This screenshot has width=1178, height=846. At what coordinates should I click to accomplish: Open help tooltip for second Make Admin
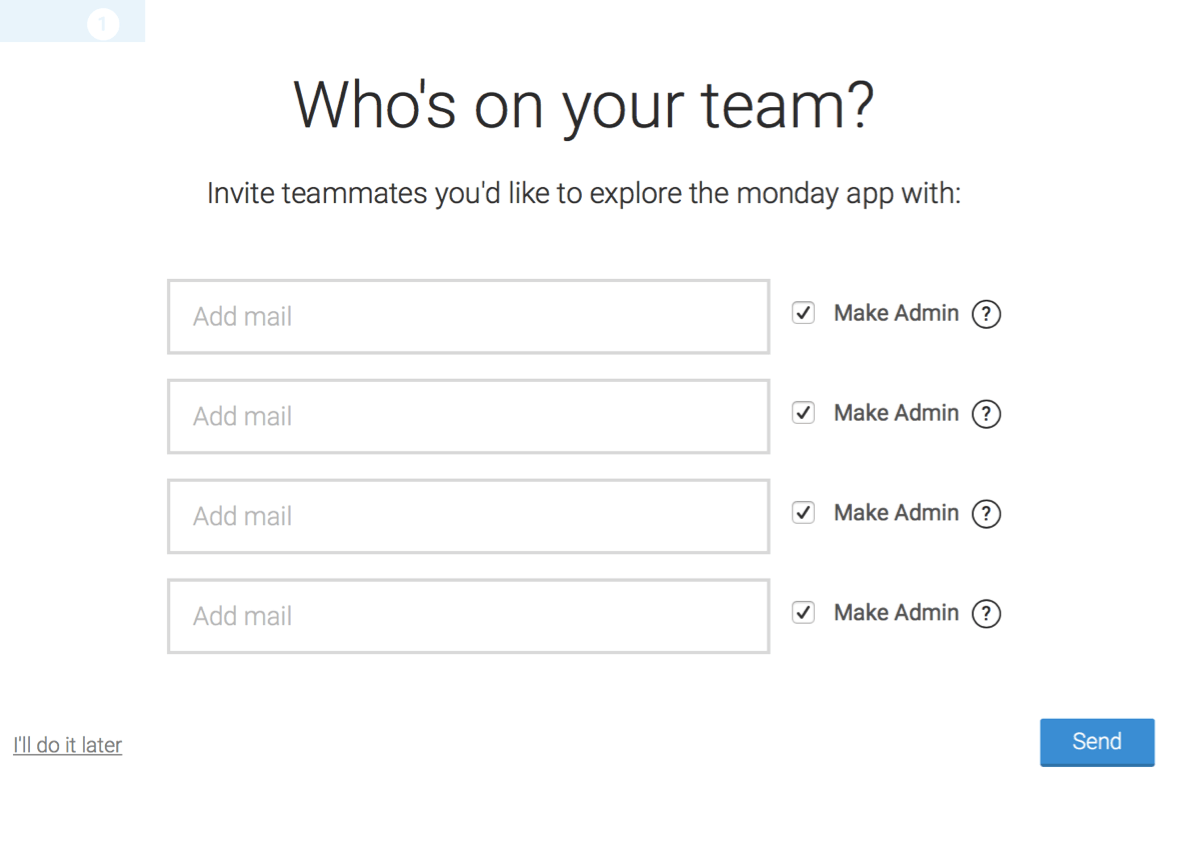(986, 414)
